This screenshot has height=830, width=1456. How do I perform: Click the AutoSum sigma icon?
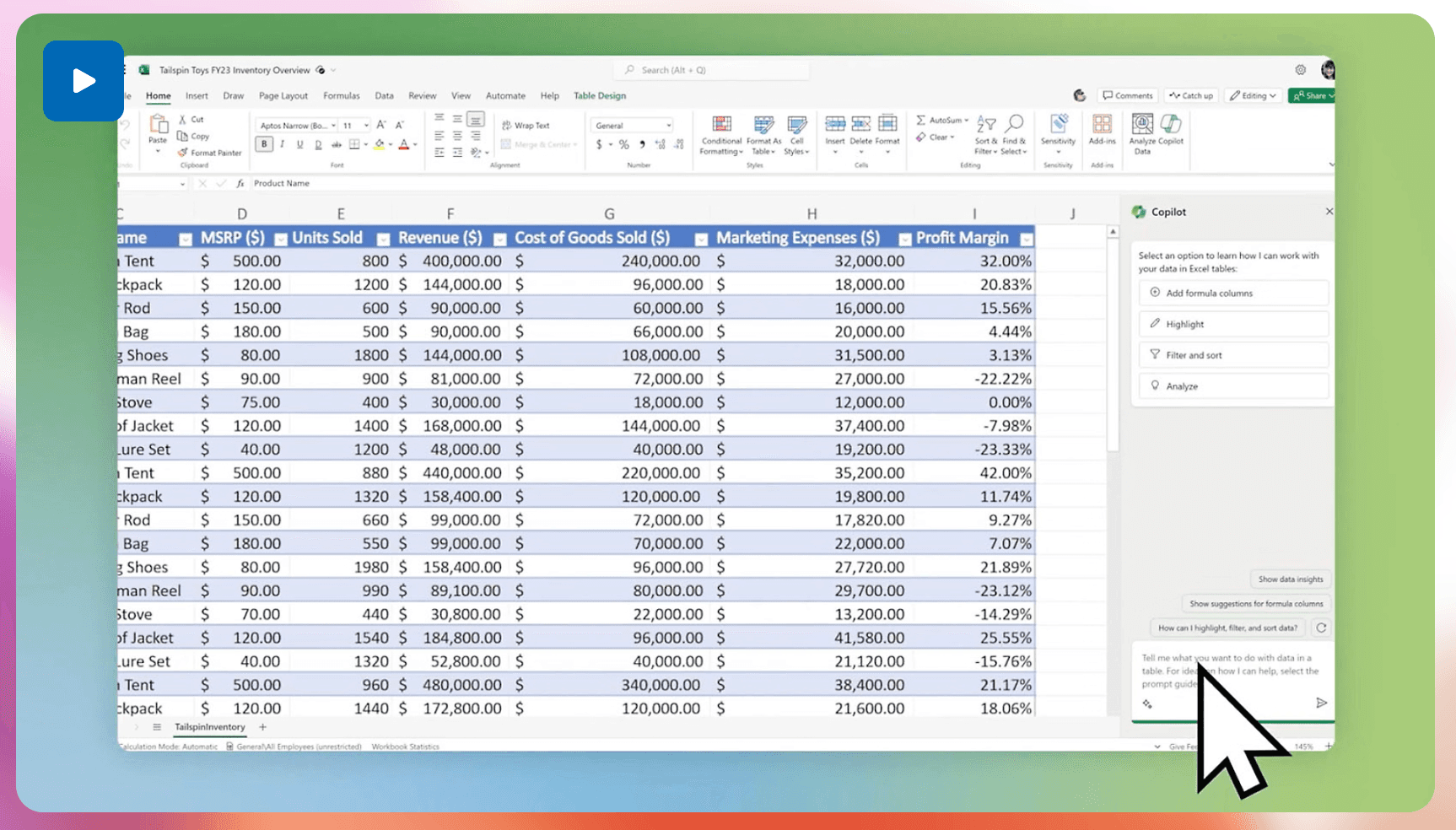tap(920, 120)
